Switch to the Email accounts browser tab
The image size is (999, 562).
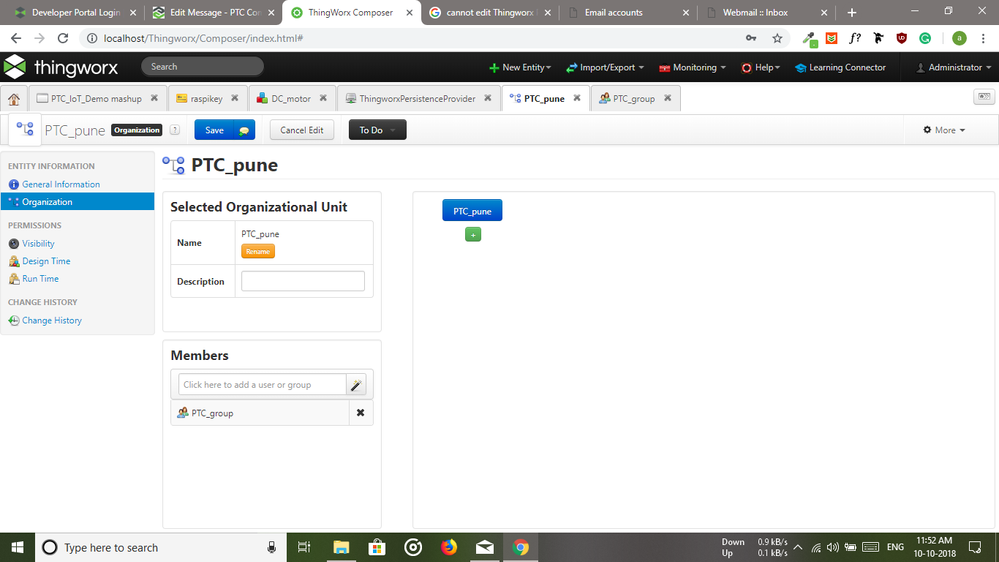(x=614, y=13)
